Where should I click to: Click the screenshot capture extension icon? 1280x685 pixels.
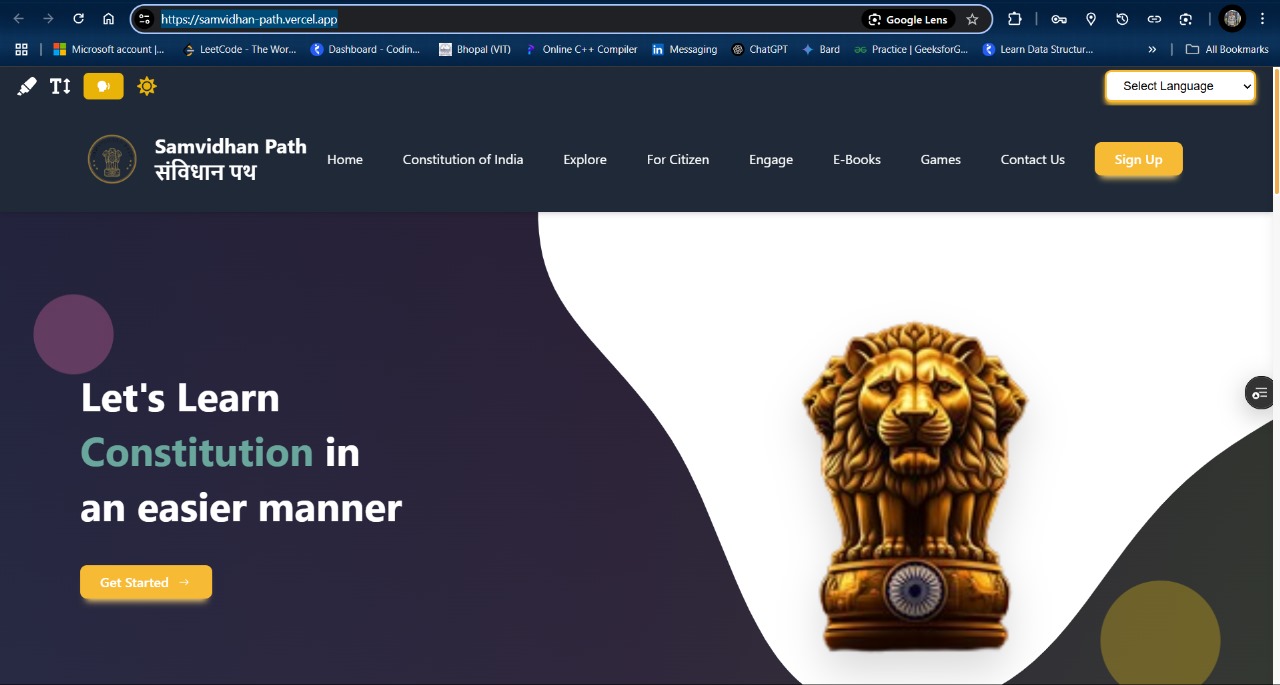[1186, 19]
